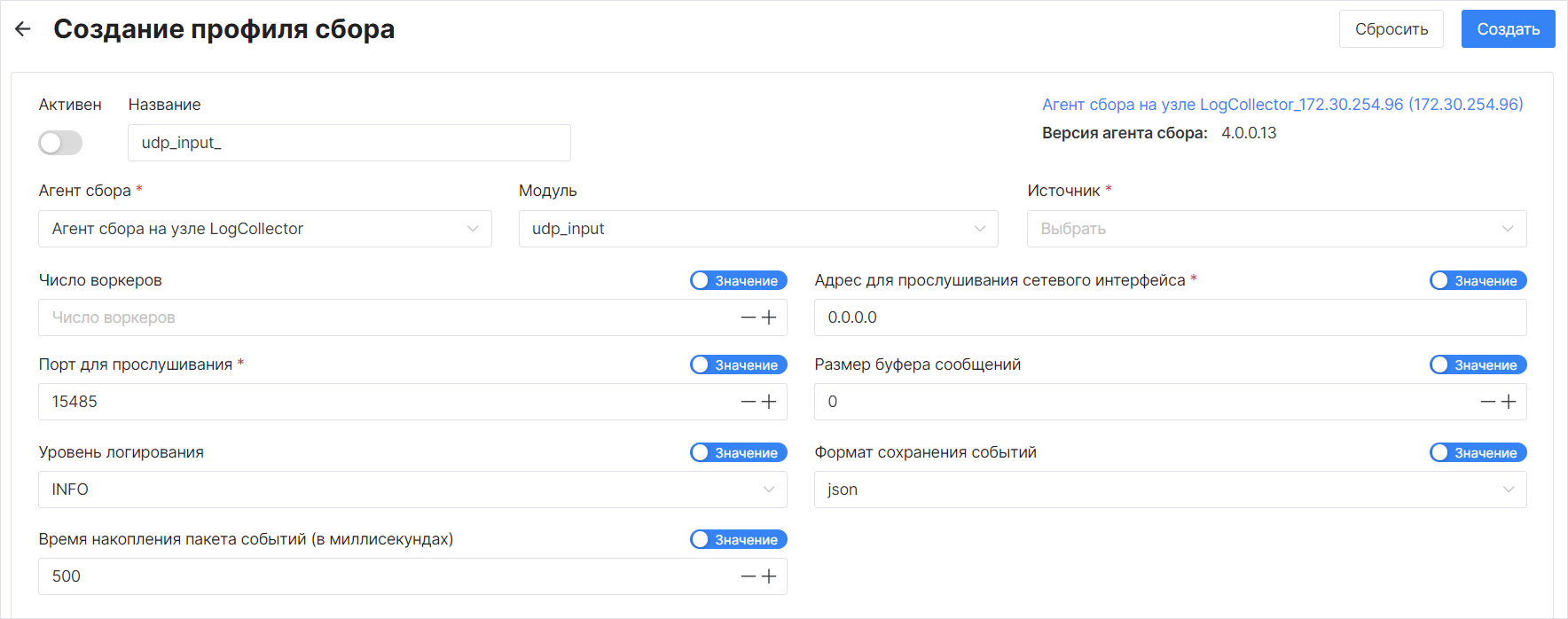This screenshot has height=619, width=1568.
Task: Click the Сбросить button
Action: click(x=1391, y=29)
